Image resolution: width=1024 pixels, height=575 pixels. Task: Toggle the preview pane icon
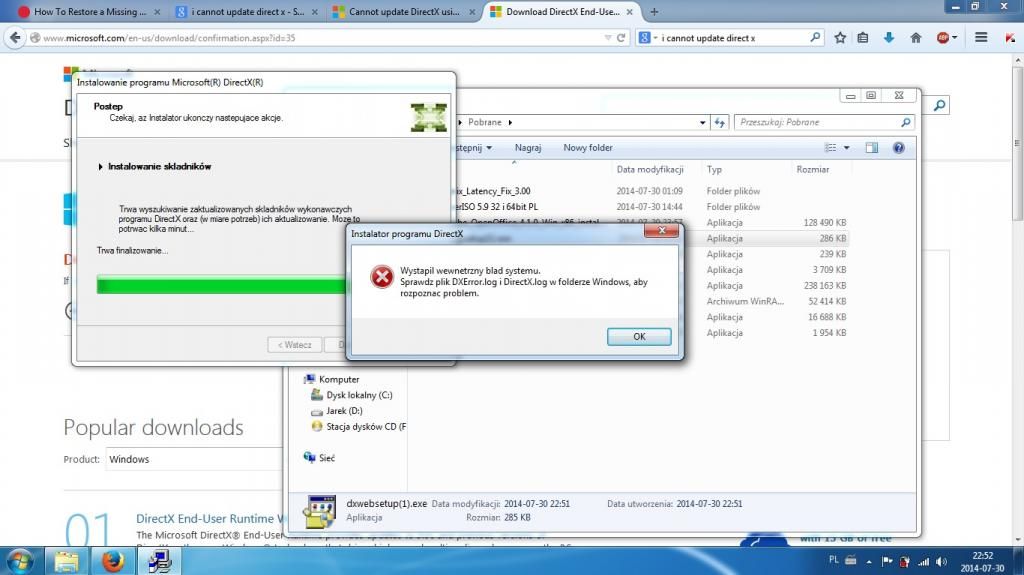tap(871, 148)
